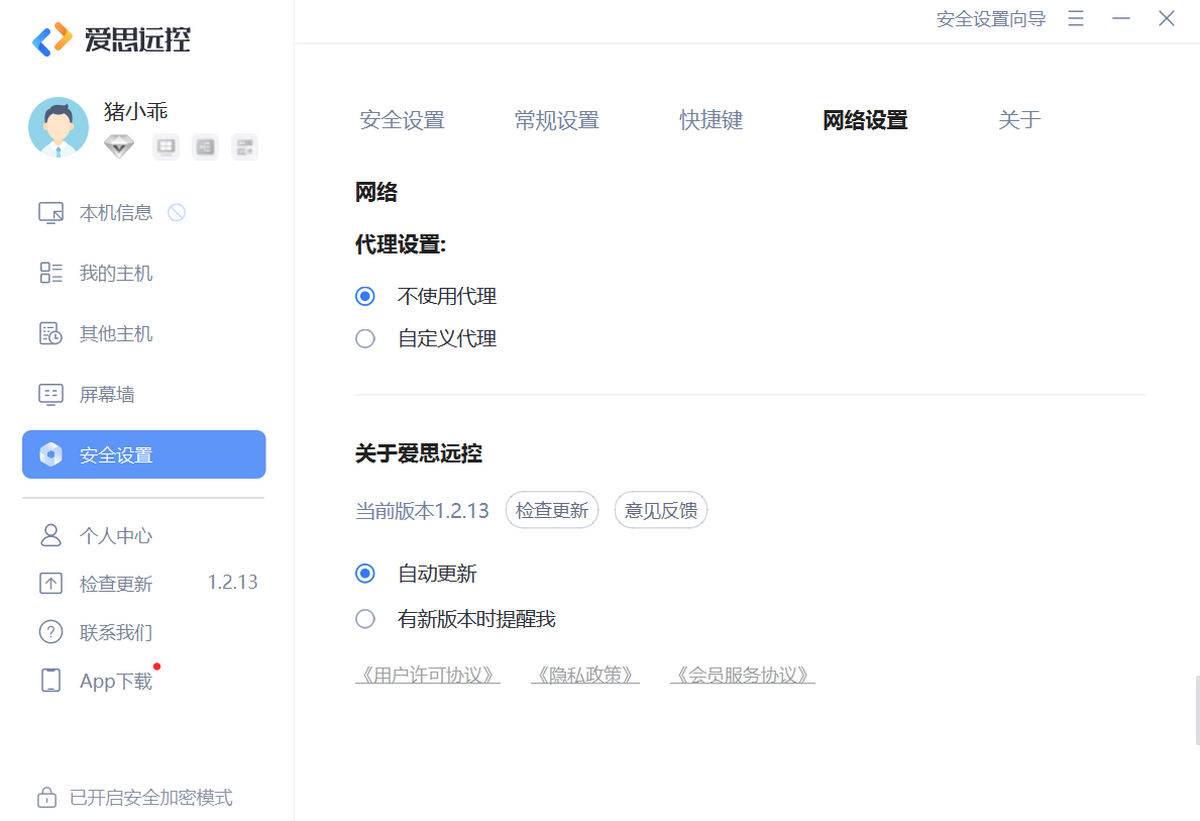
Task: Click the diamond membership icon
Action: tap(119, 147)
